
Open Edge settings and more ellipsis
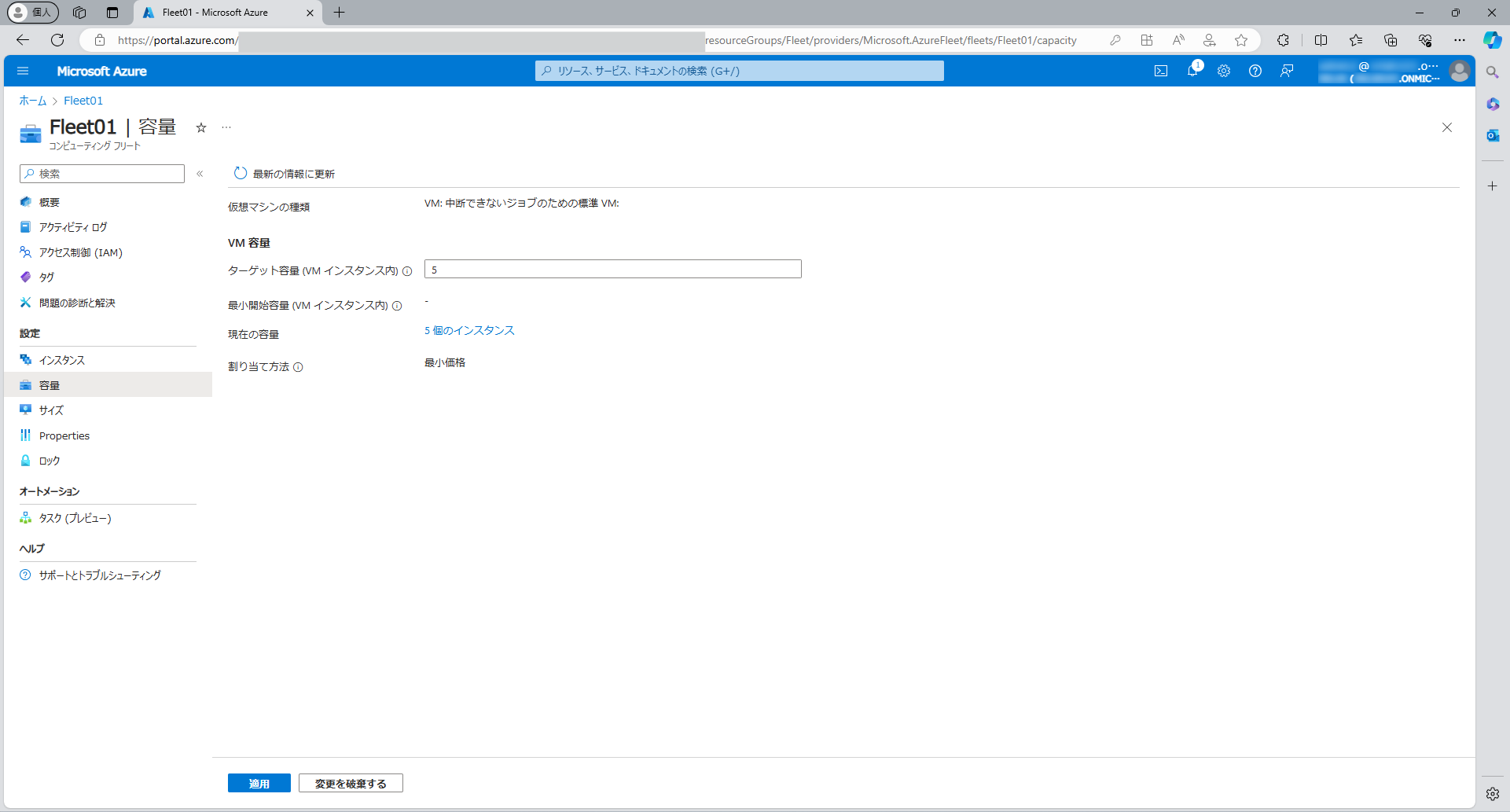tap(1459, 40)
